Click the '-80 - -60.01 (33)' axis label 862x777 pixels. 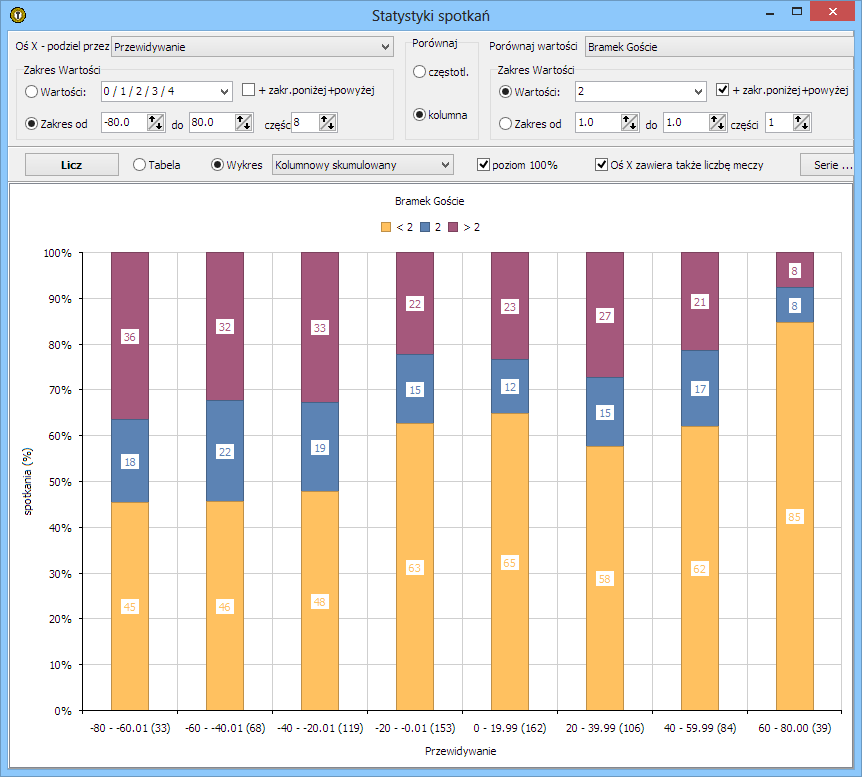click(130, 728)
